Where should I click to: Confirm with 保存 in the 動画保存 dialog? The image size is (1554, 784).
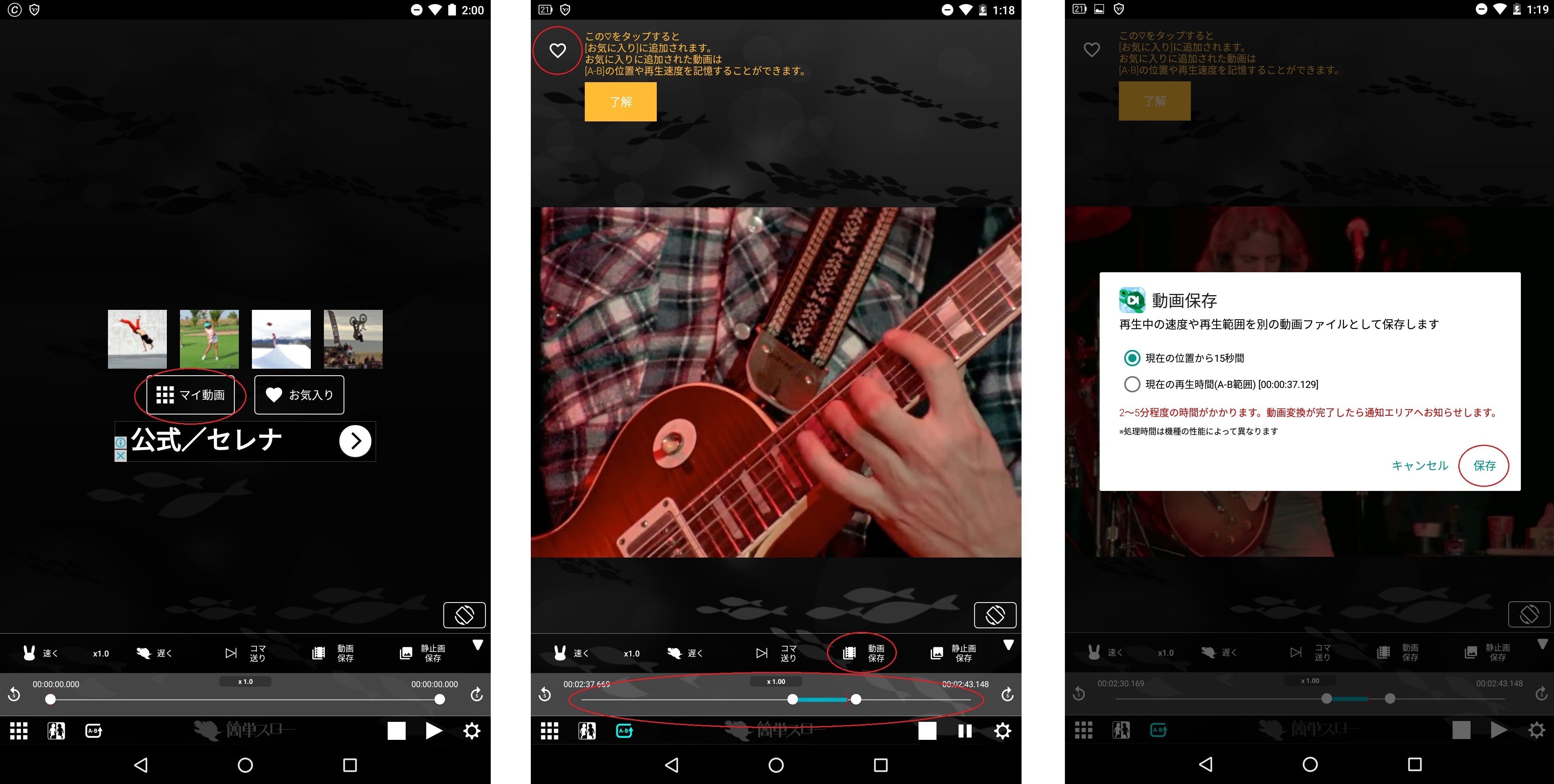point(1484,466)
